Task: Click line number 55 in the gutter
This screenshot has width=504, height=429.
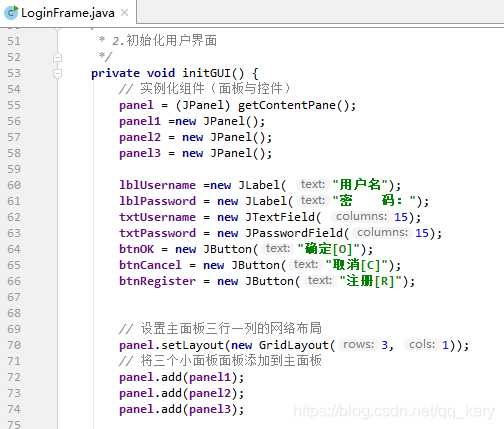Action: (14, 105)
